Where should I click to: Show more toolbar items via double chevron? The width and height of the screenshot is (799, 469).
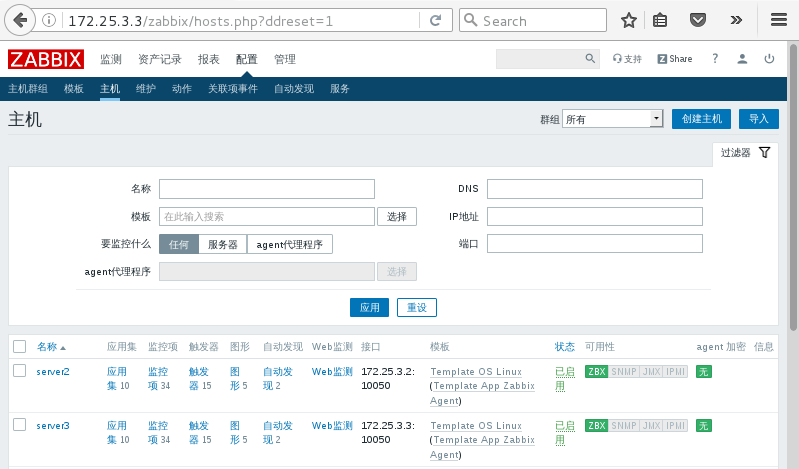pos(736,20)
